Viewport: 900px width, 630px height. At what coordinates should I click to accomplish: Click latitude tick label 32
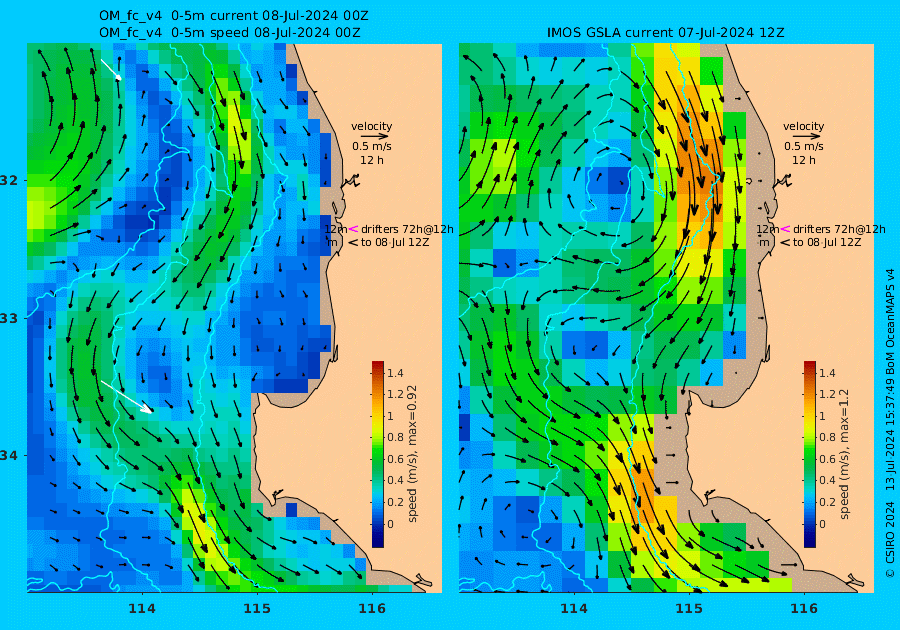9,180
